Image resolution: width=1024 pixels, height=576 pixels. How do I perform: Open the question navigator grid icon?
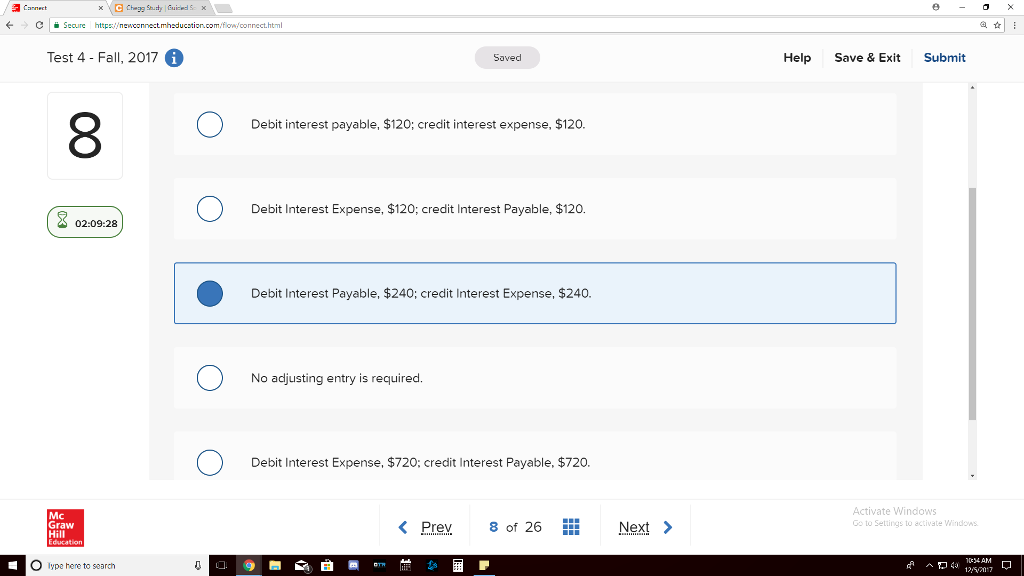point(571,526)
